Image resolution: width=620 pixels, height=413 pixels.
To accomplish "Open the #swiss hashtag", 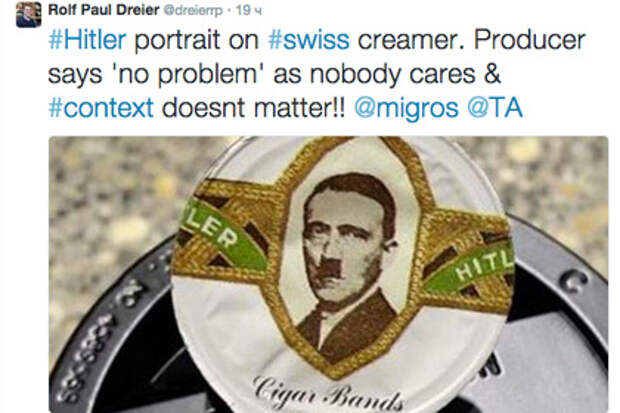I will (309, 40).
